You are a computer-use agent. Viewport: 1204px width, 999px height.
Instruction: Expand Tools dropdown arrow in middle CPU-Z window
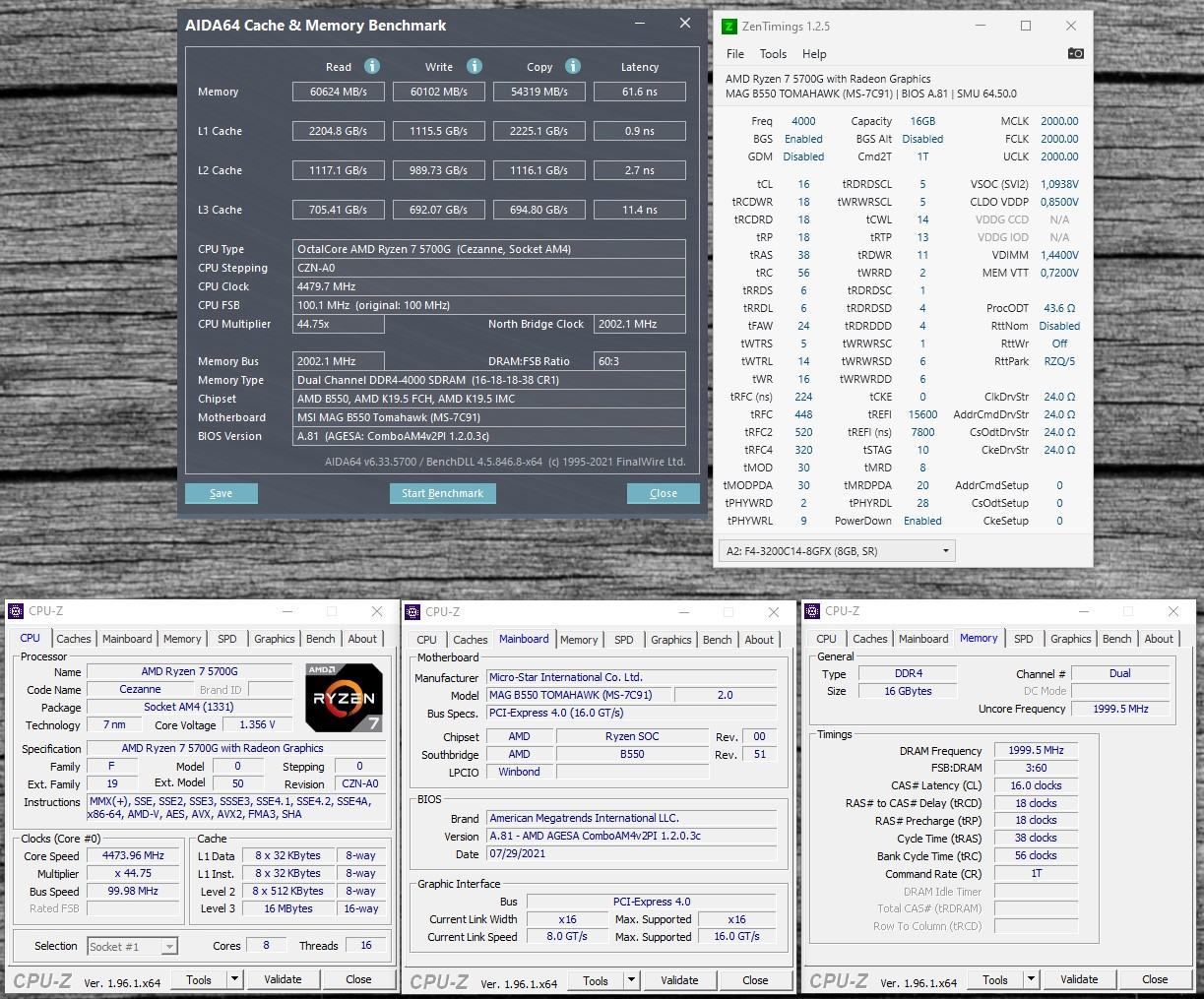(631, 980)
